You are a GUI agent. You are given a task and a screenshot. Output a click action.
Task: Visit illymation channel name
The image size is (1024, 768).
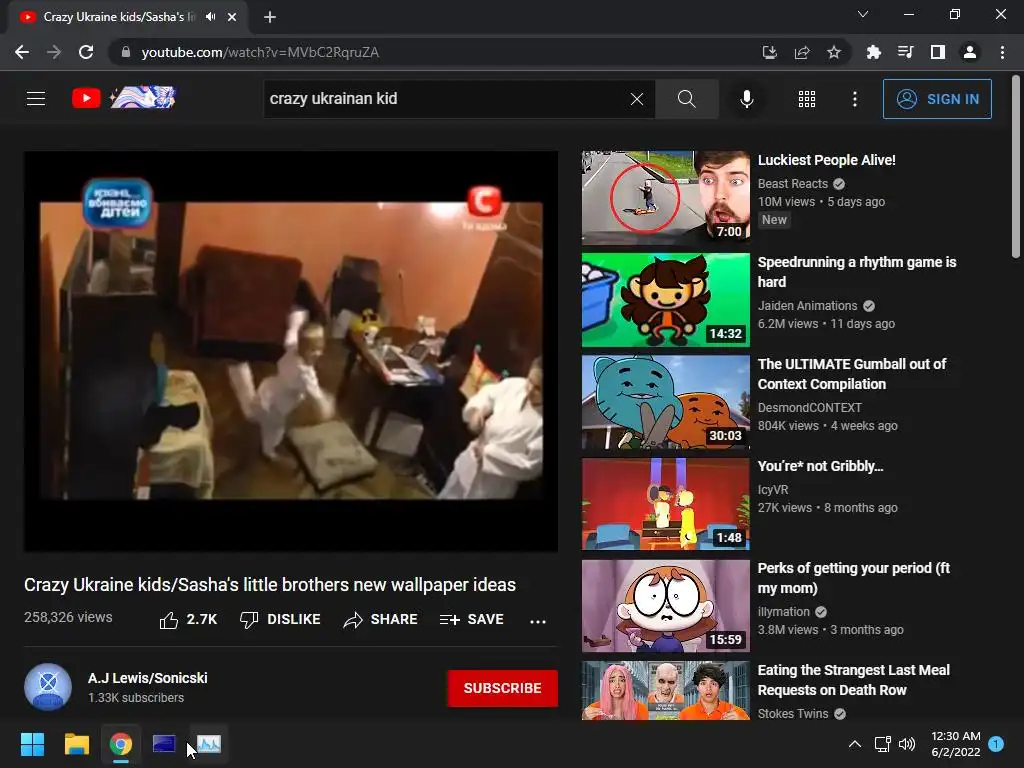[x=784, y=612]
